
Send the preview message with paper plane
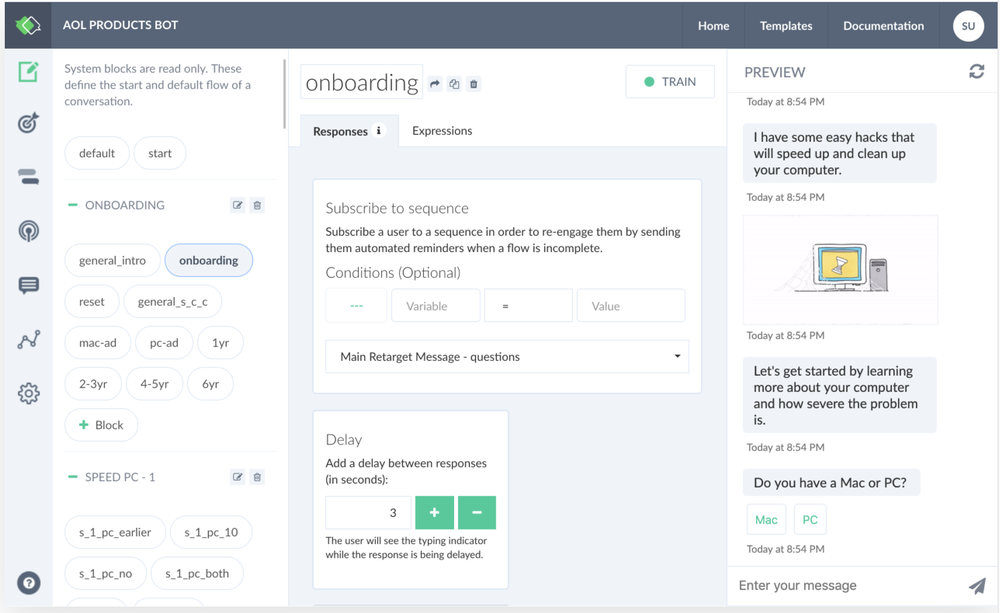click(x=977, y=586)
